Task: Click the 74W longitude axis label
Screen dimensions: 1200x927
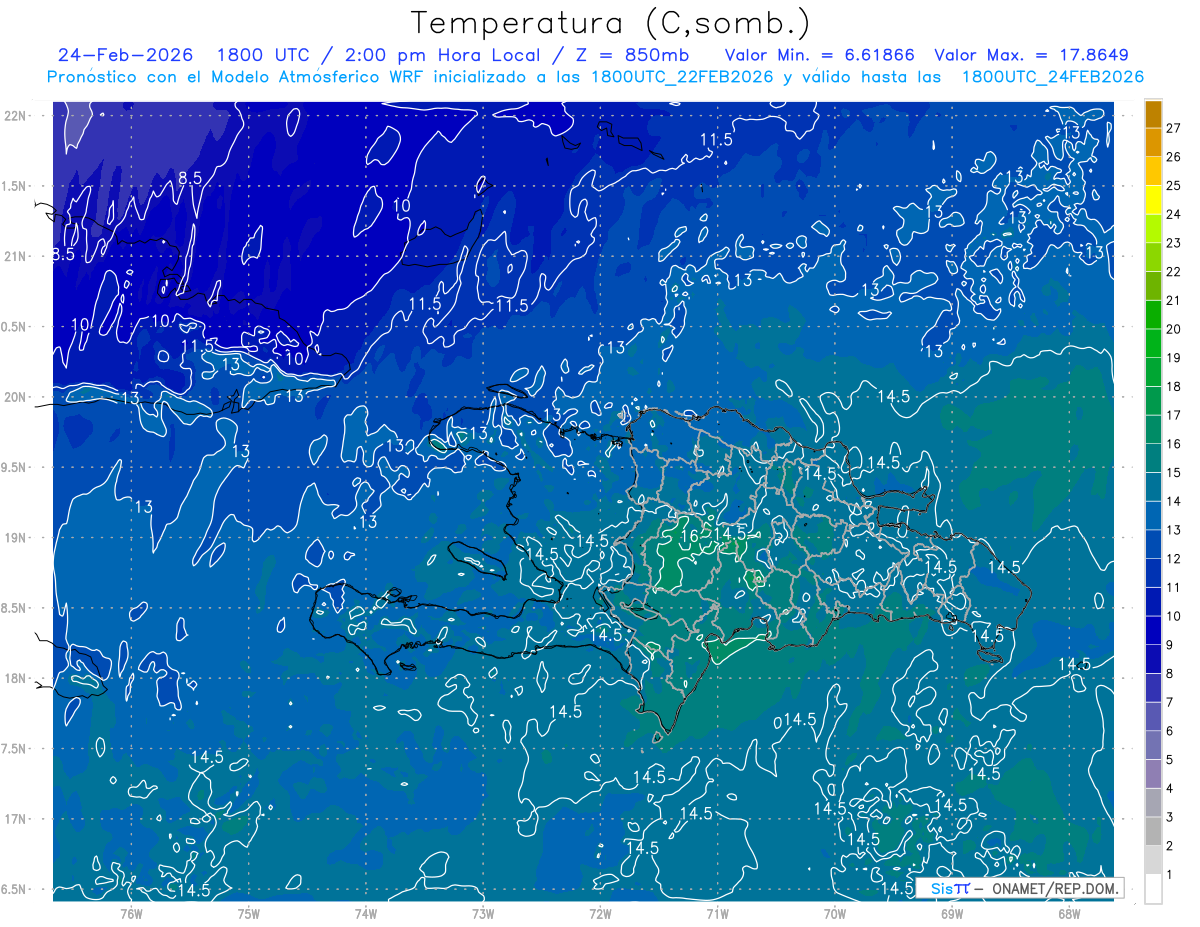Action: click(365, 913)
